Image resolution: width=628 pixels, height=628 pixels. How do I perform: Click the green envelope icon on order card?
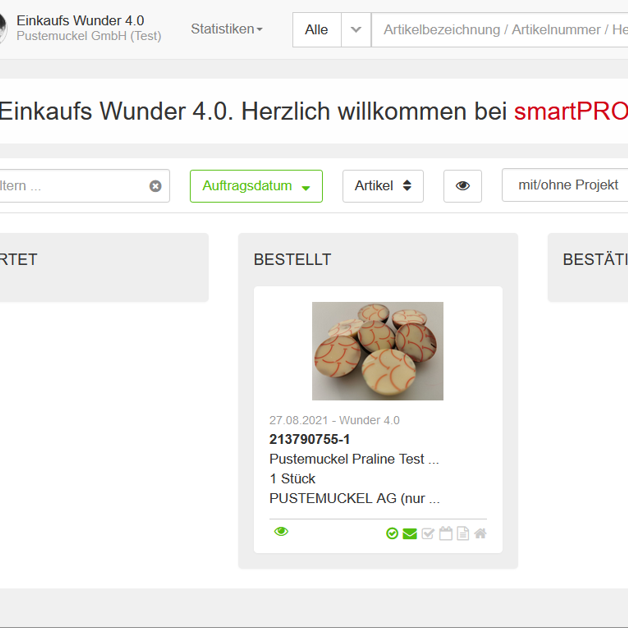click(409, 533)
